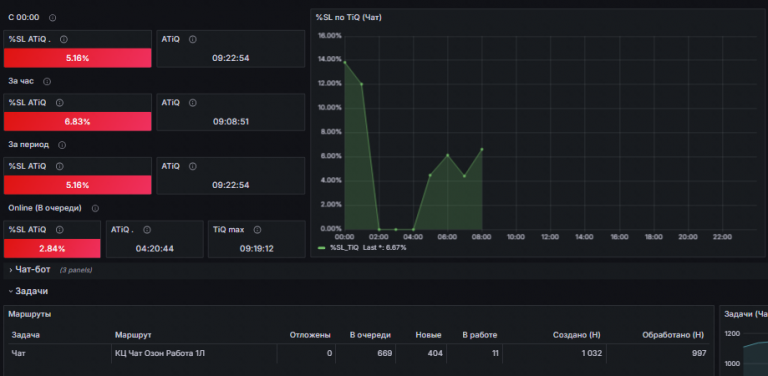Image resolution: width=768 pixels, height=376 pixels.
Task: Sort table by Отложены column header
Action: (x=310, y=335)
